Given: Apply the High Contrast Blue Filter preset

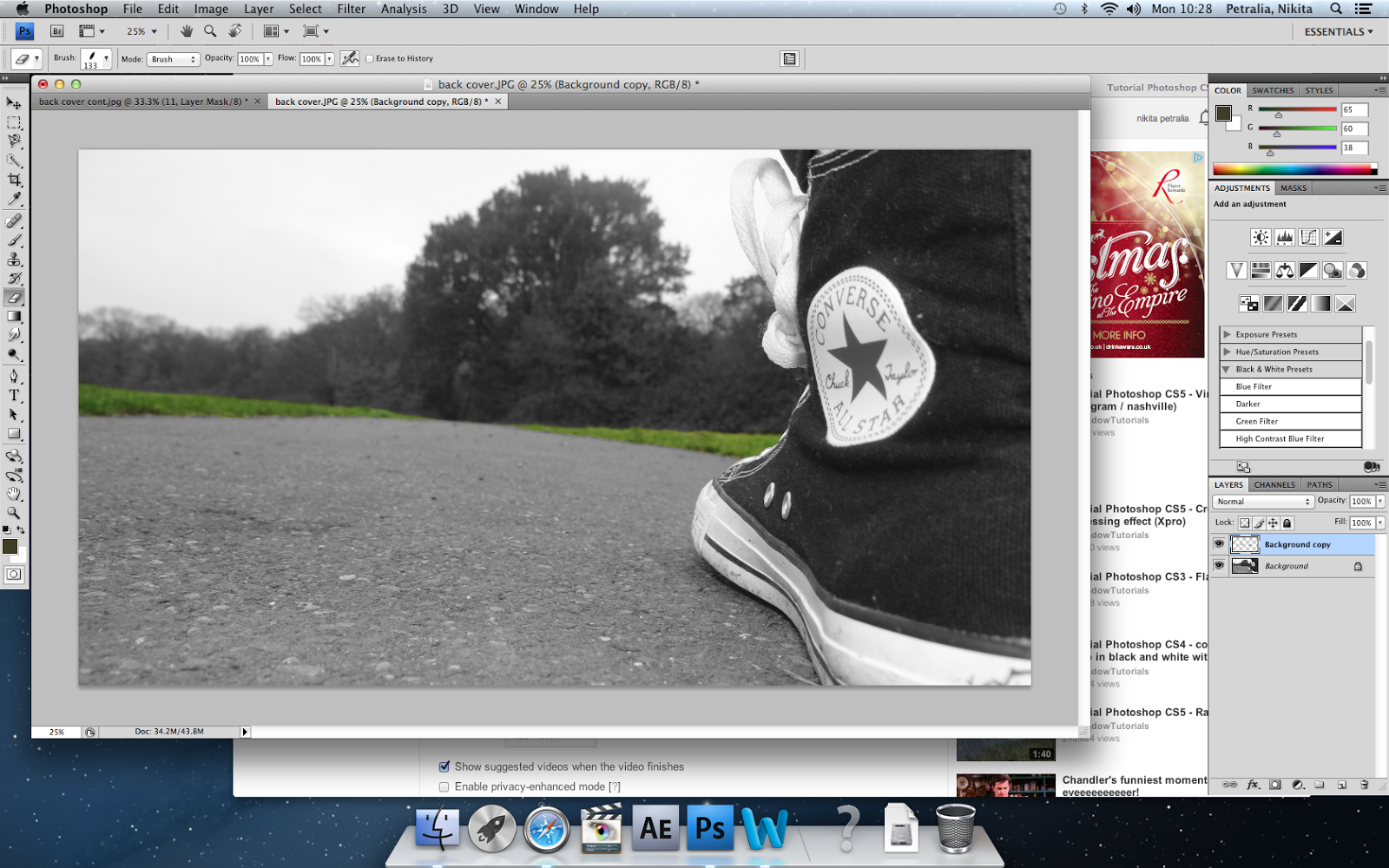Looking at the screenshot, I should (x=1291, y=438).
